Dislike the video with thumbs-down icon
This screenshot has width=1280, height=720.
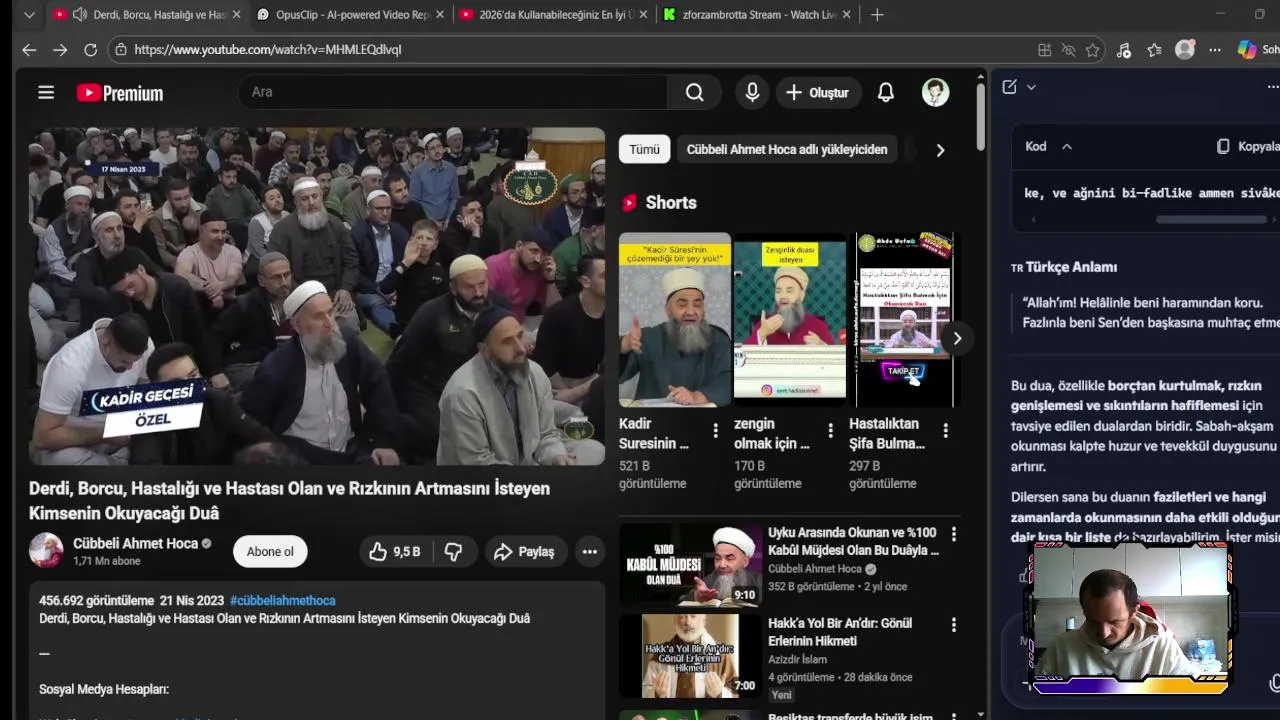[x=453, y=552]
